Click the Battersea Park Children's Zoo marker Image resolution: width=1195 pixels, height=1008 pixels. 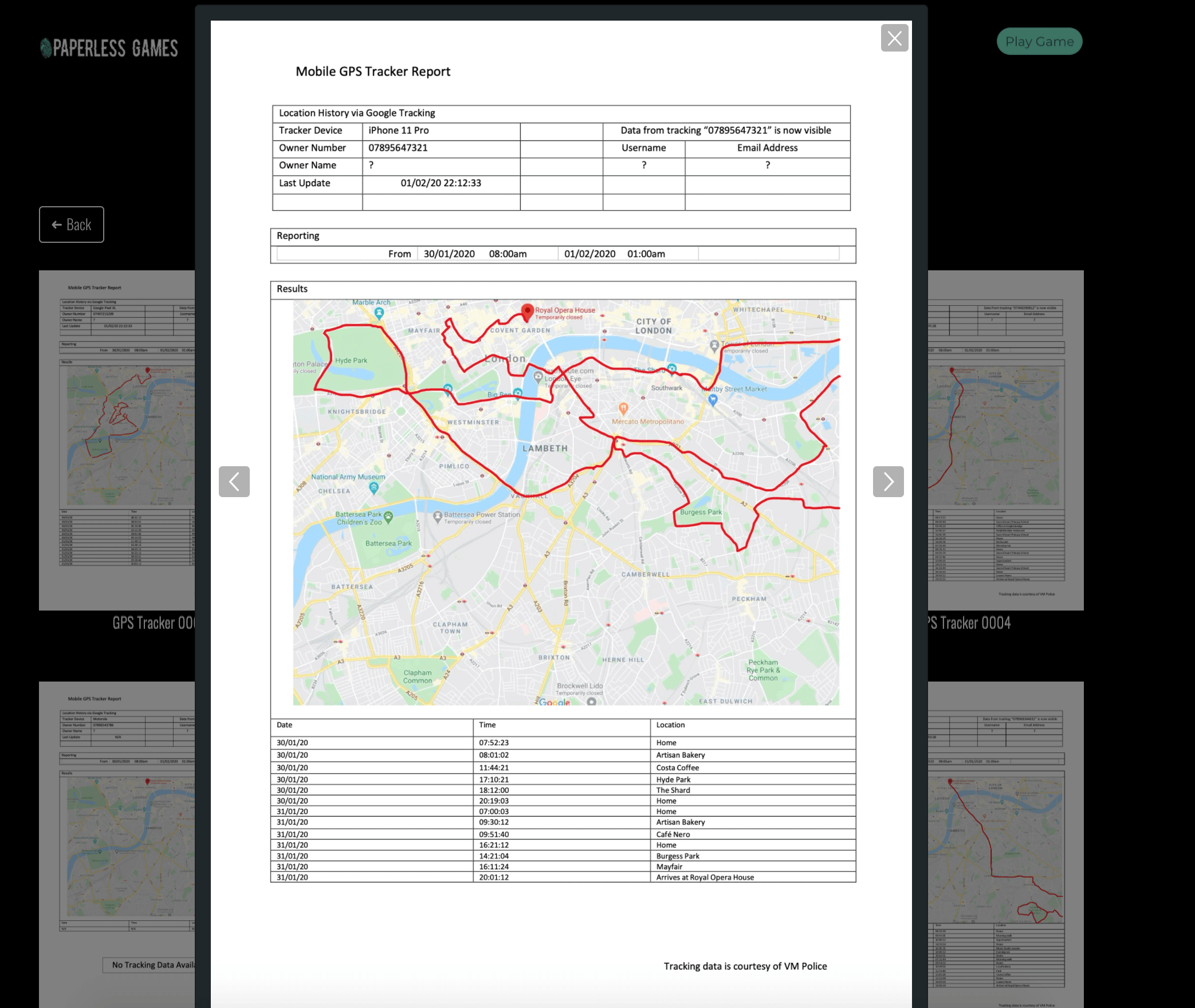388,517
